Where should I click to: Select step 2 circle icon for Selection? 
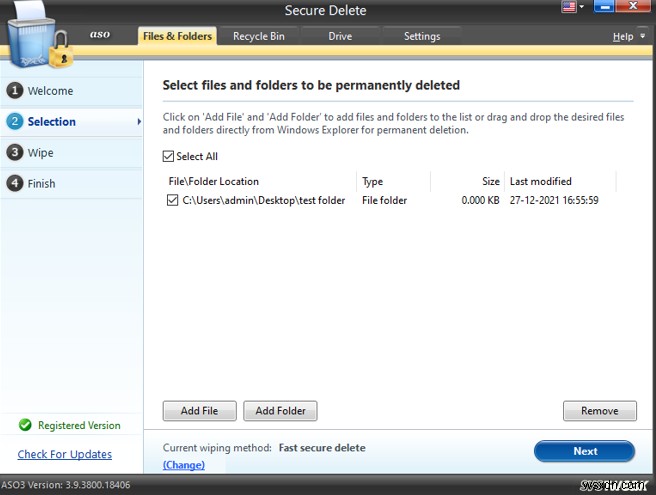click(15, 121)
